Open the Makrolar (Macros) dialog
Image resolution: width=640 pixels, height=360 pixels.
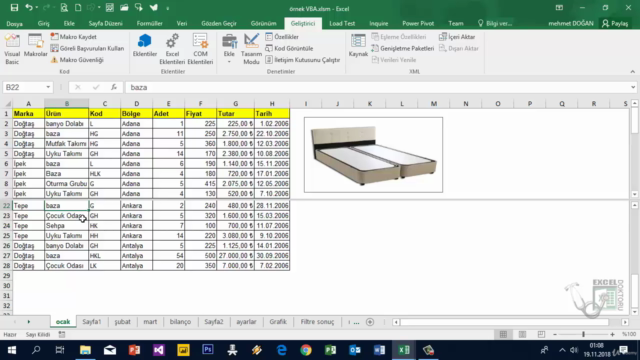point(36,46)
